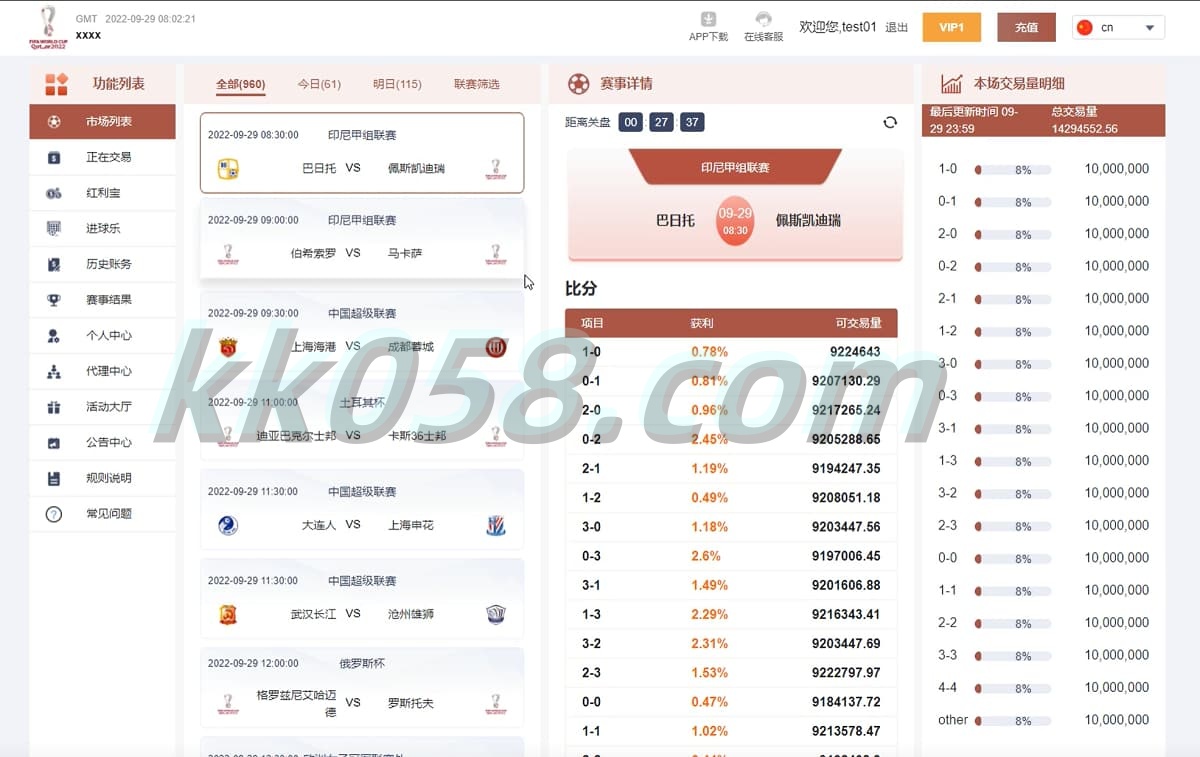The width and height of the screenshot is (1200, 757).
Task: Select score row 0-3 with 2.6%
Action: pos(731,556)
